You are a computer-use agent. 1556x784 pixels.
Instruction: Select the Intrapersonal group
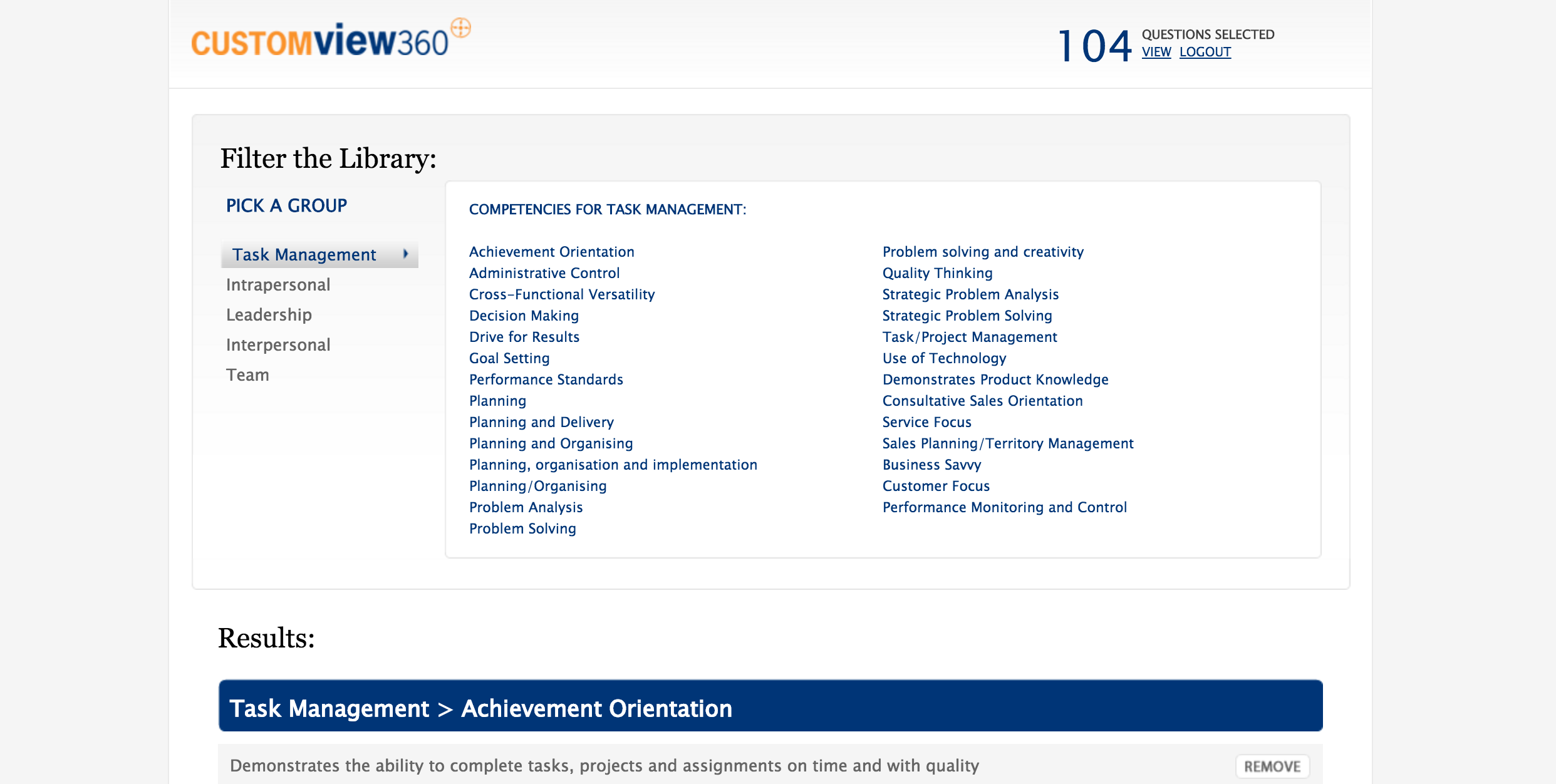click(278, 284)
